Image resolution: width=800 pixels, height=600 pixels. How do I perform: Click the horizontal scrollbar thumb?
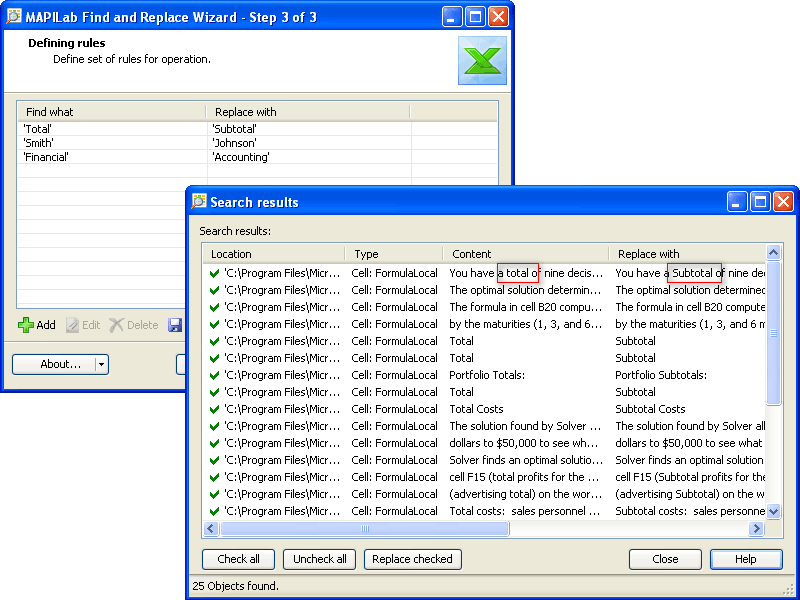[365, 529]
